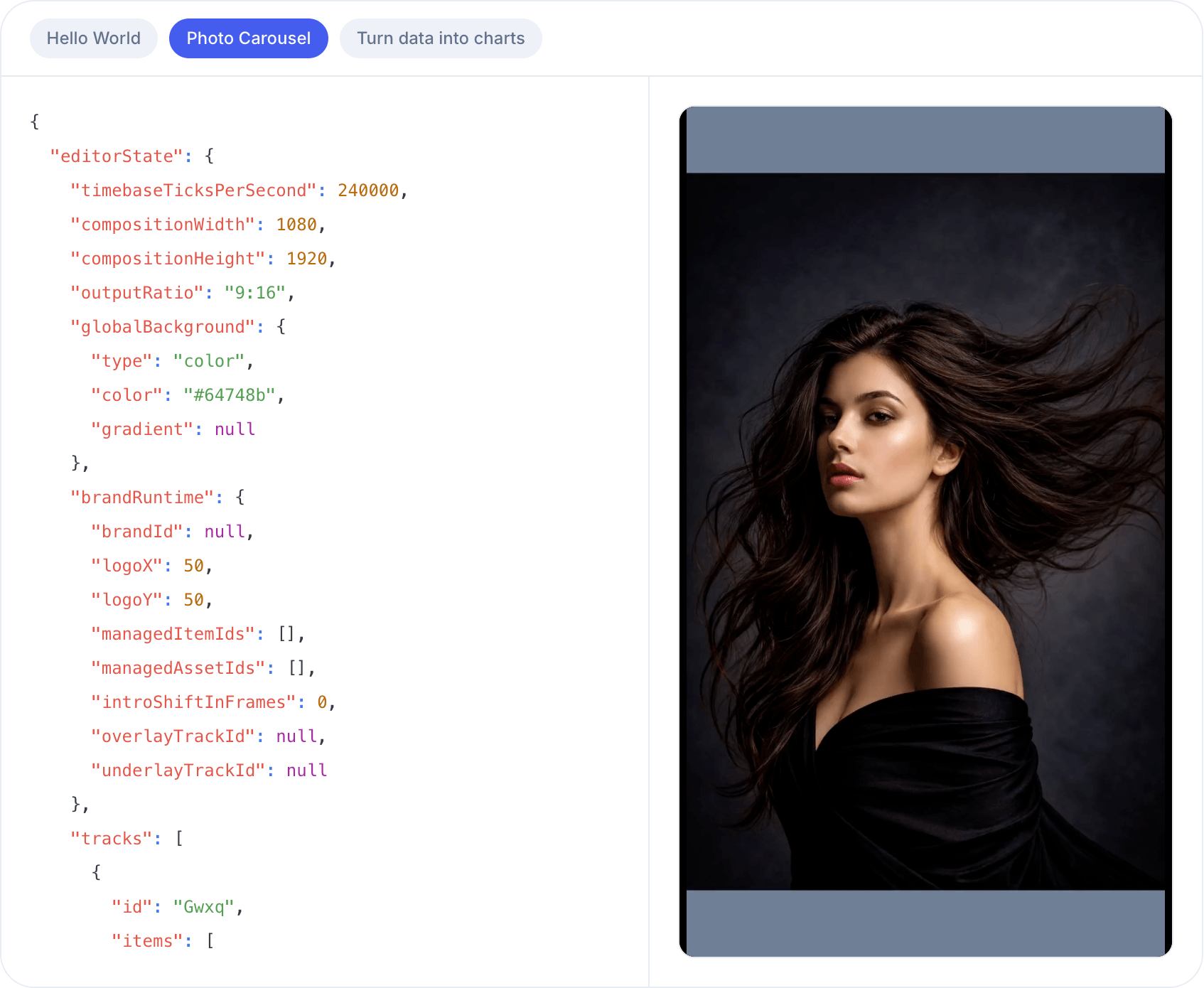Open the Turn data into charts tab
Image resolution: width=1204 pixels, height=988 pixels.
pos(441,38)
